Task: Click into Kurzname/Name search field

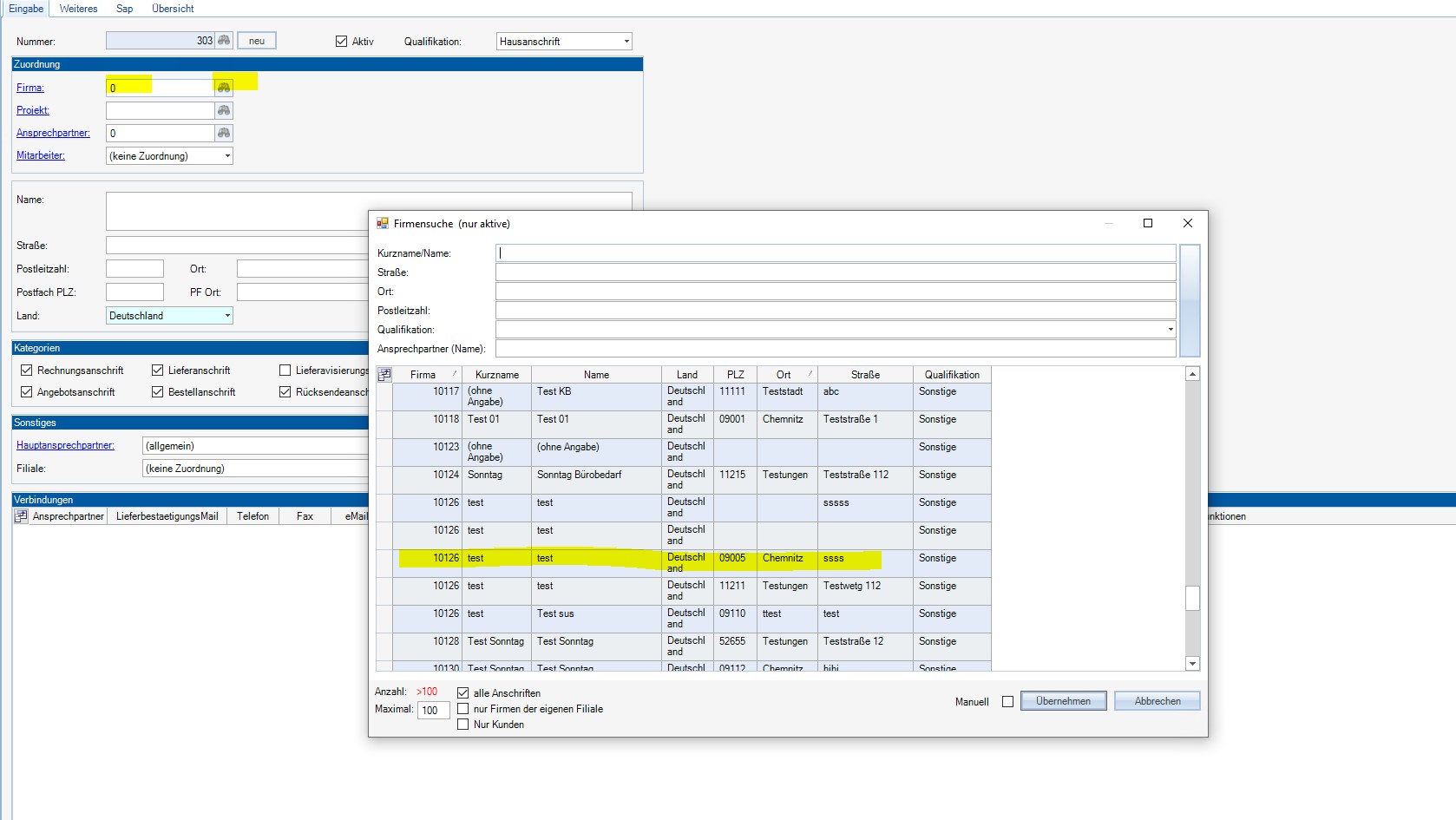Action: pyautogui.click(x=835, y=253)
